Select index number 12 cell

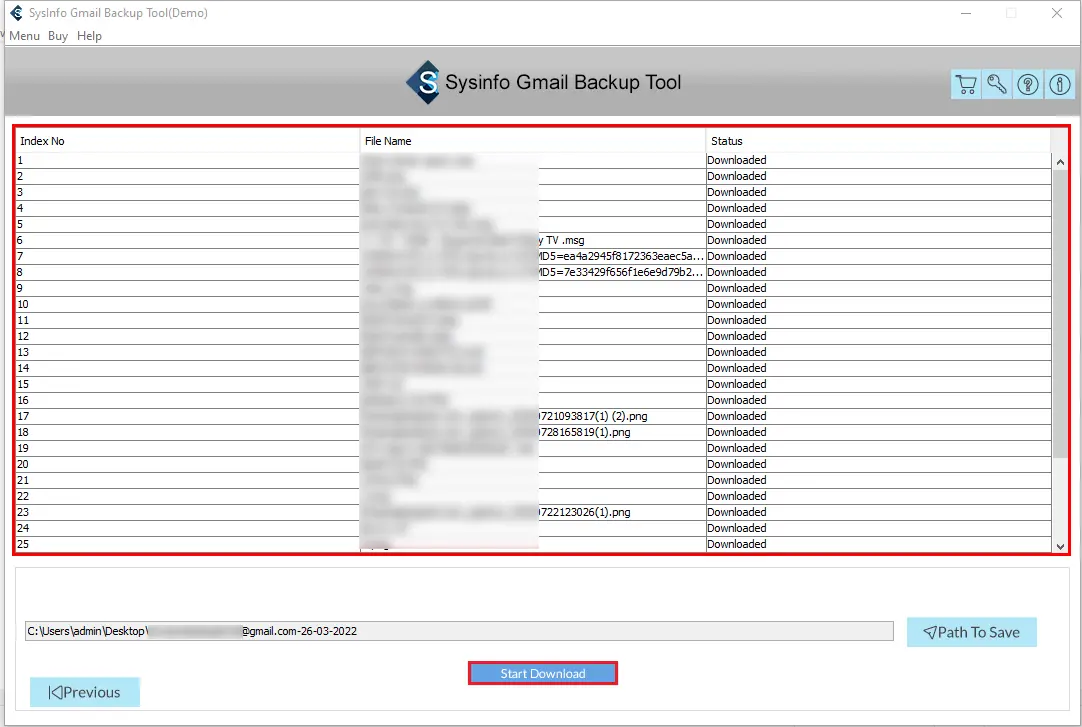[187, 336]
